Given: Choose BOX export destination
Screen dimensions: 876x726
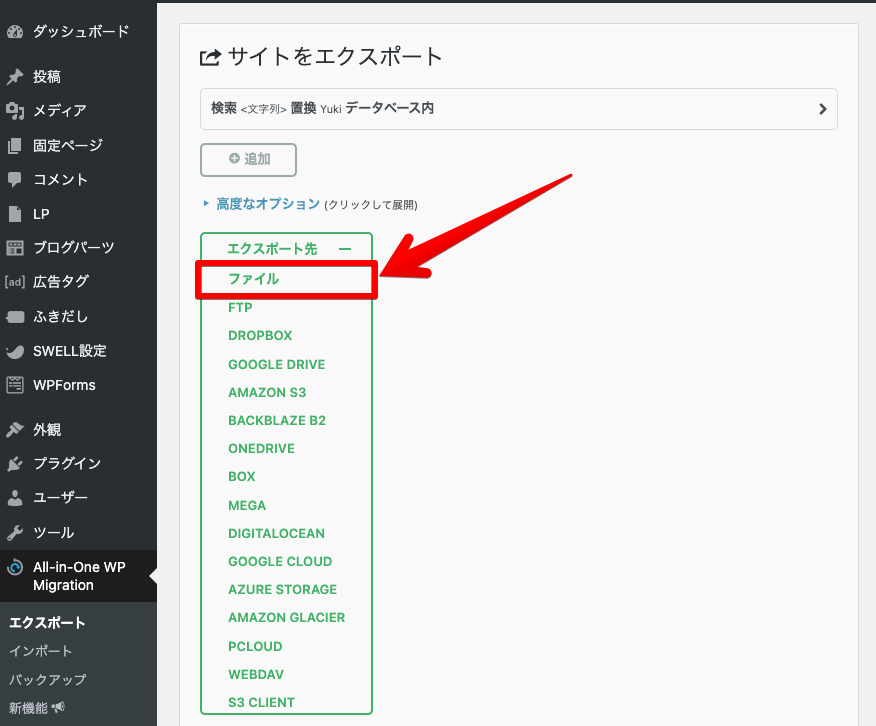Looking at the screenshot, I should [x=242, y=476].
